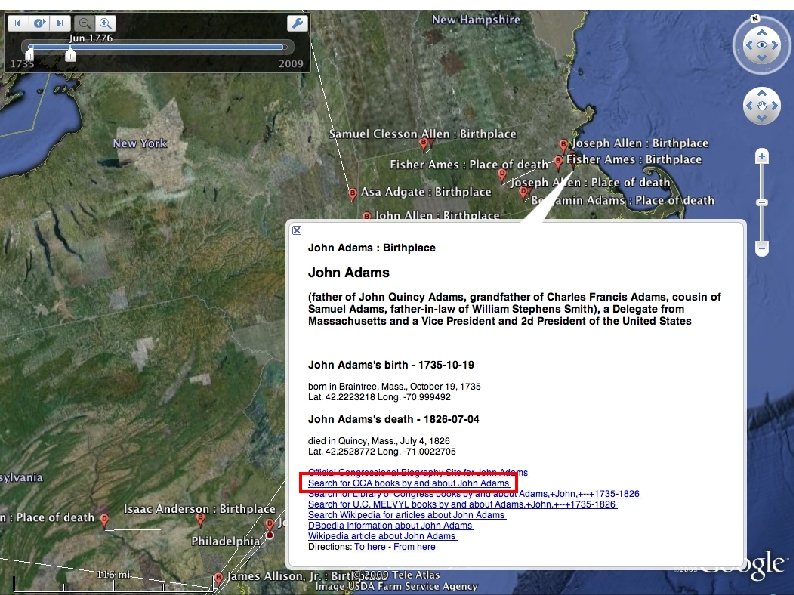This screenshot has width=794, height=595.
Task: Tilt view down with look joystick
Action: coord(762,57)
